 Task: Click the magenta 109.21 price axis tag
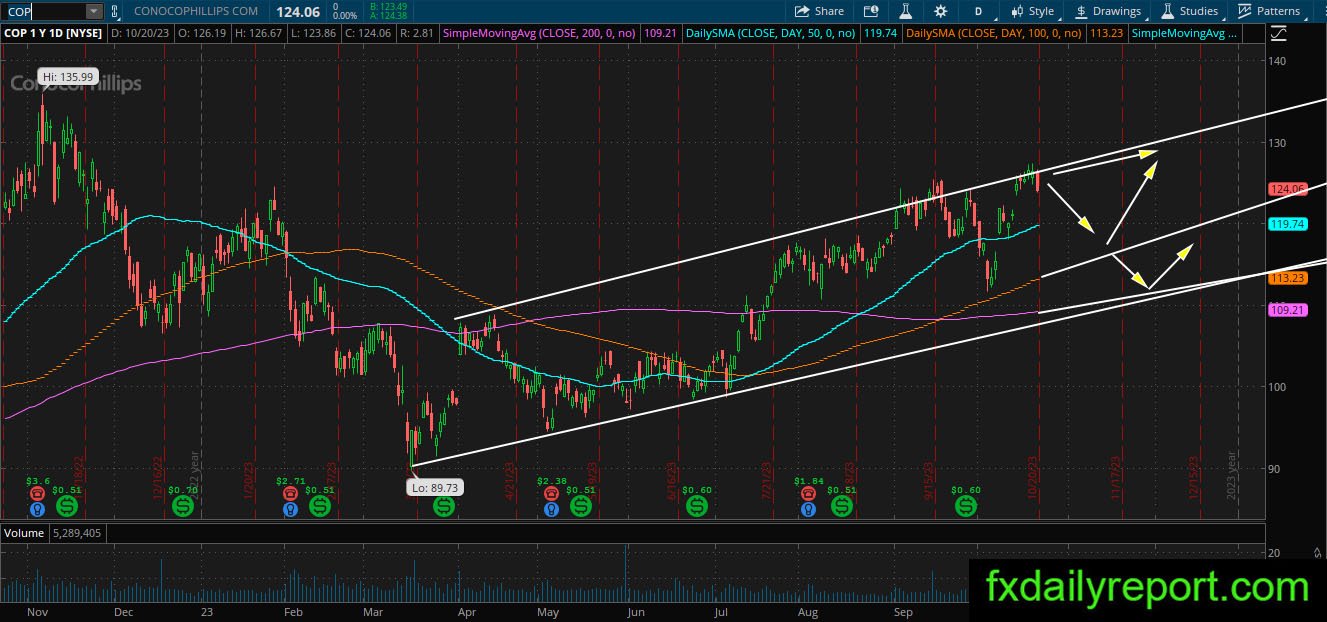point(1287,311)
